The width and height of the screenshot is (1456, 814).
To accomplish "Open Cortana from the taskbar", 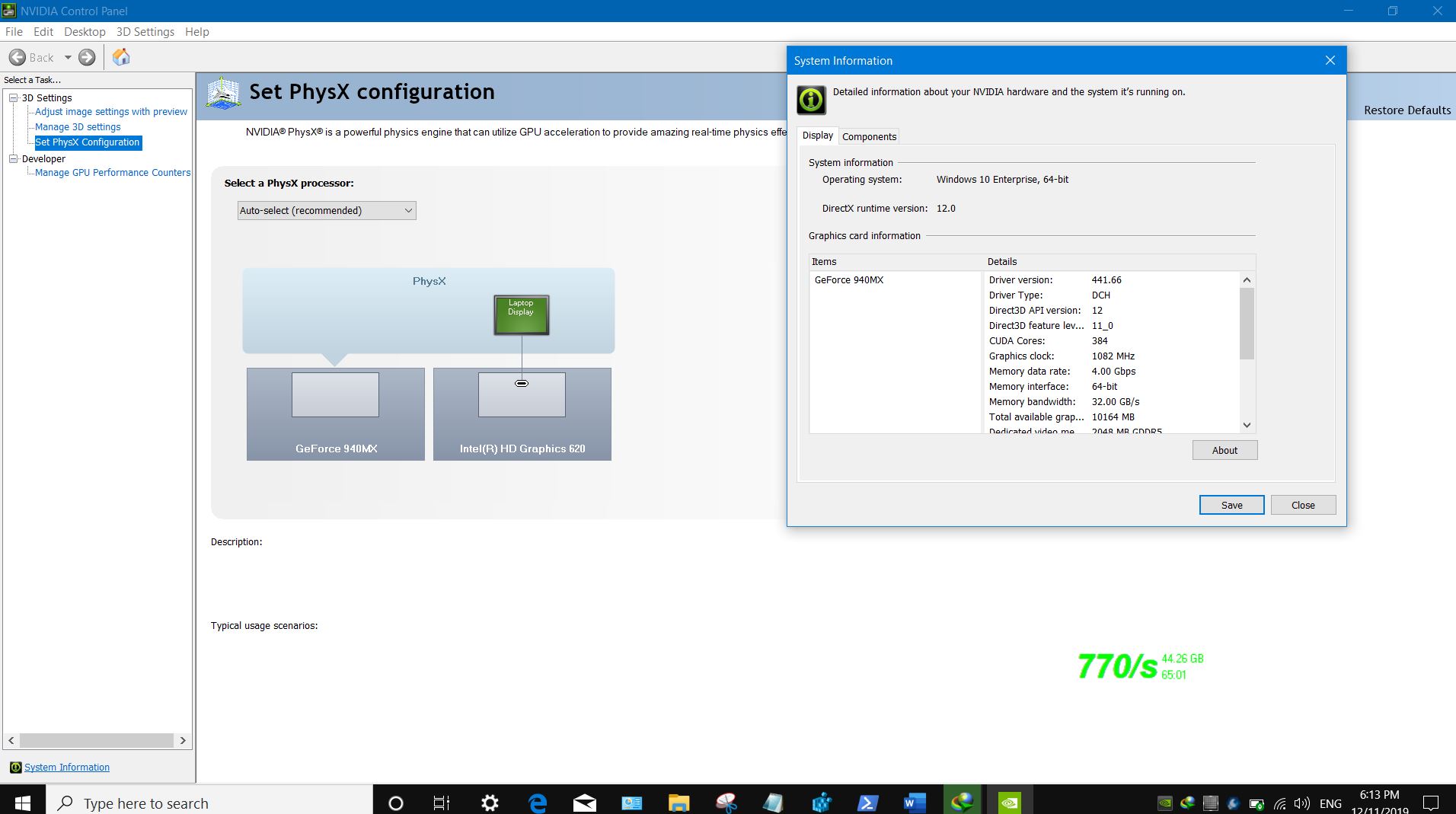I will pos(396,803).
